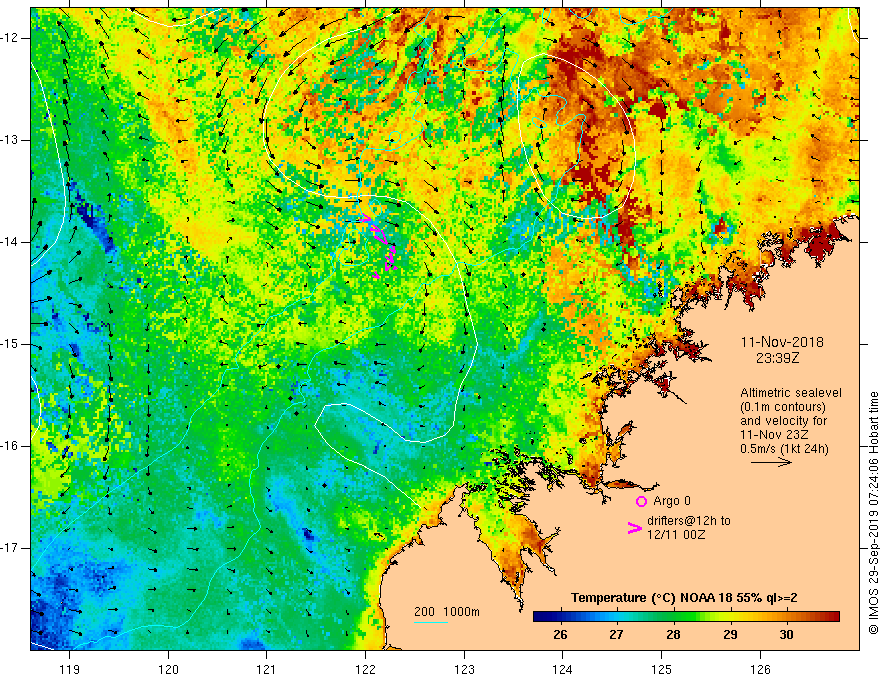This screenshot has width=880, height=680.
Task: Click the 28 tick label on color bar
Action: click(673, 635)
